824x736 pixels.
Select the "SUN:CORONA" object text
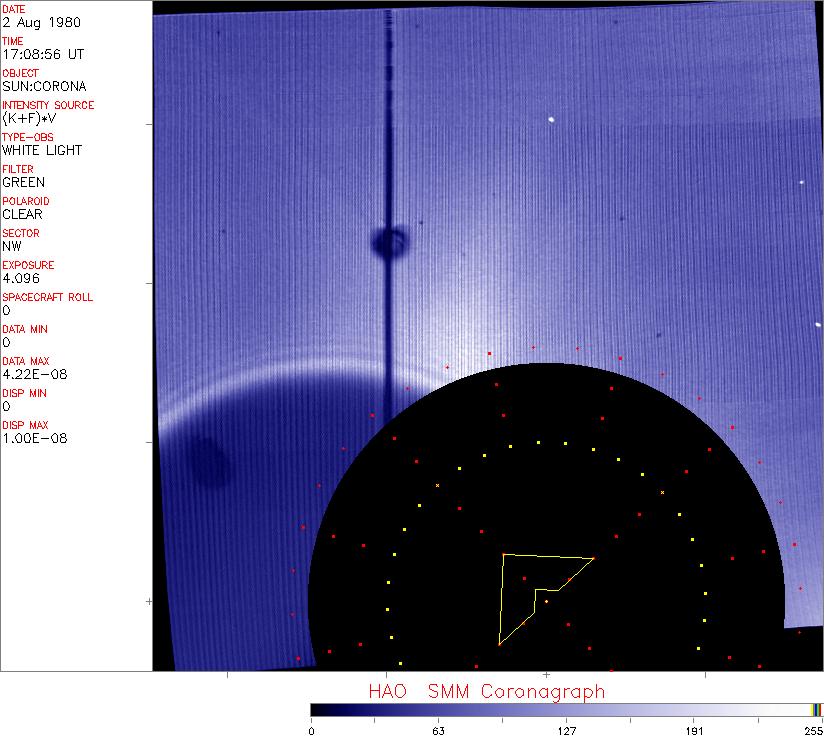tap(43, 86)
